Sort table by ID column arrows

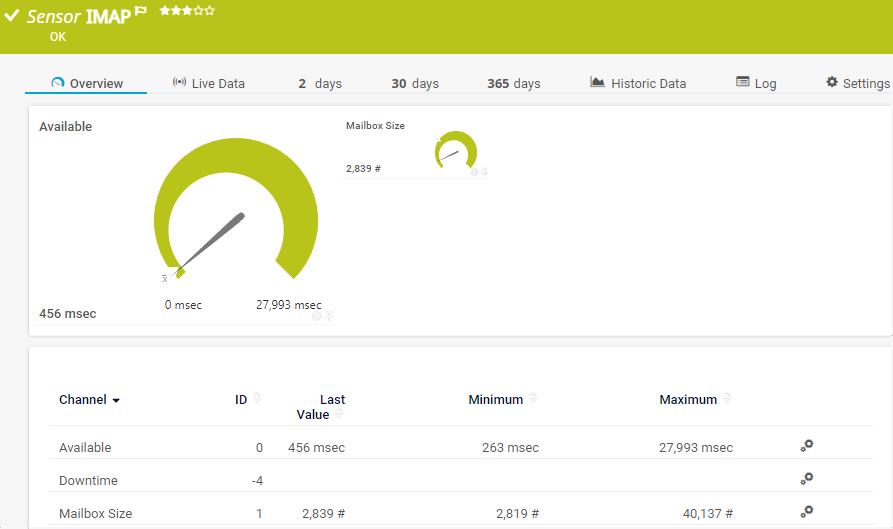(257, 398)
